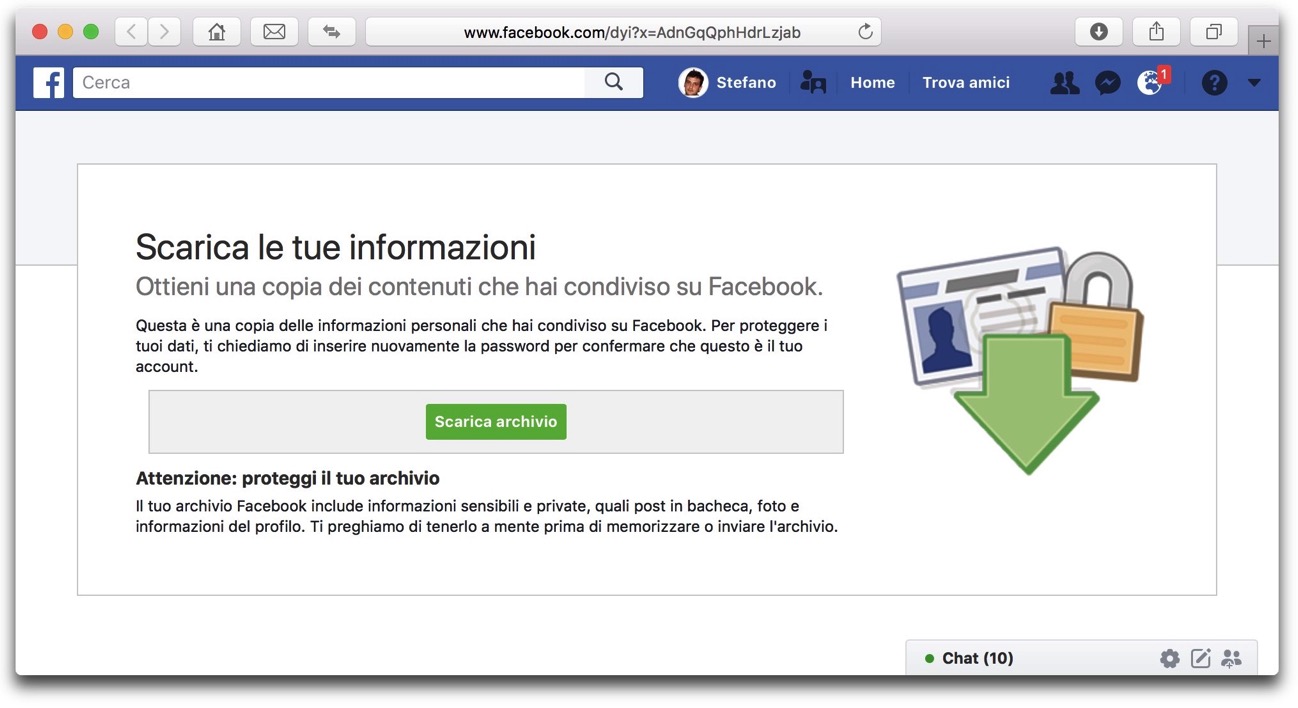
Task: Click the Safari mail toolbar button
Action: point(274,32)
